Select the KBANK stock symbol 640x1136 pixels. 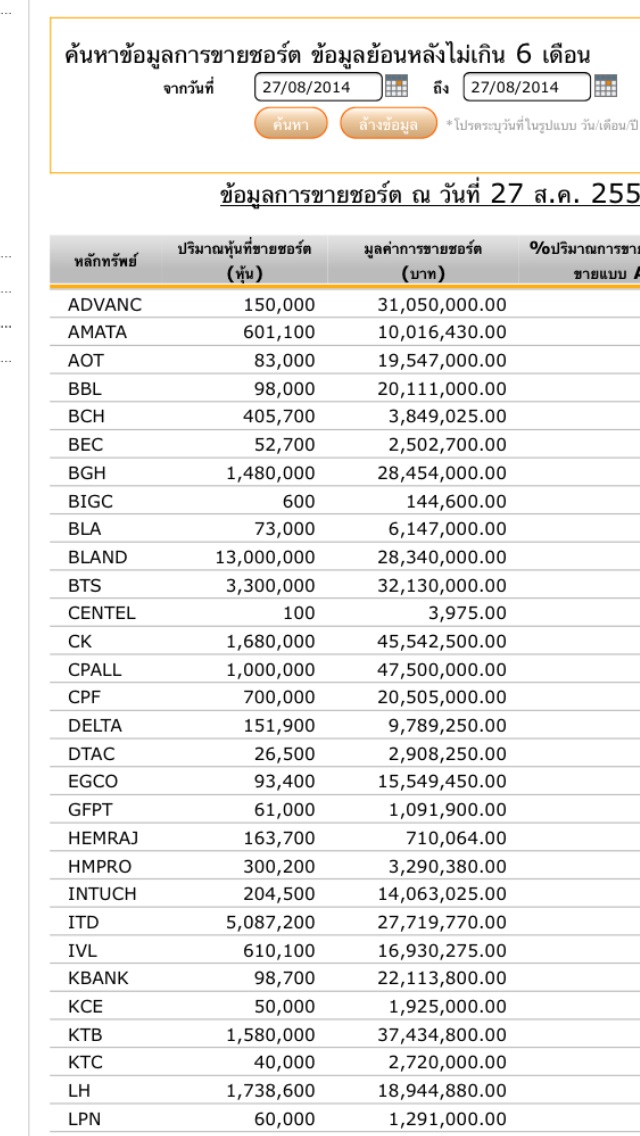(x=98, y=978)
